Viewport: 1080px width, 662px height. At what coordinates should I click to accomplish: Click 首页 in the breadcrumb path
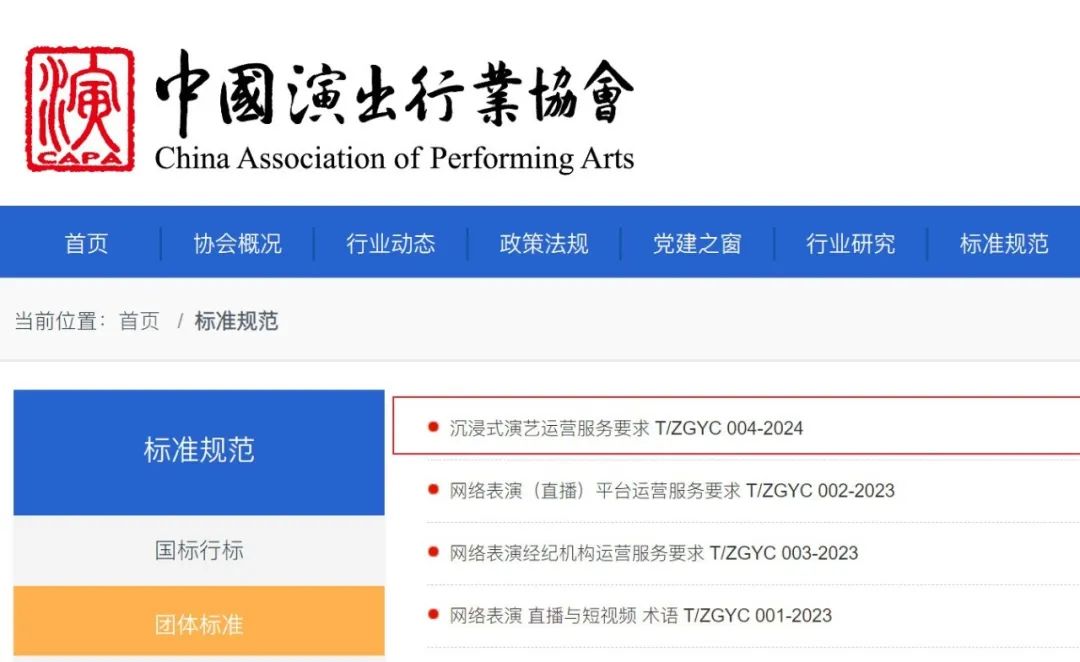[x=139, y=321]
